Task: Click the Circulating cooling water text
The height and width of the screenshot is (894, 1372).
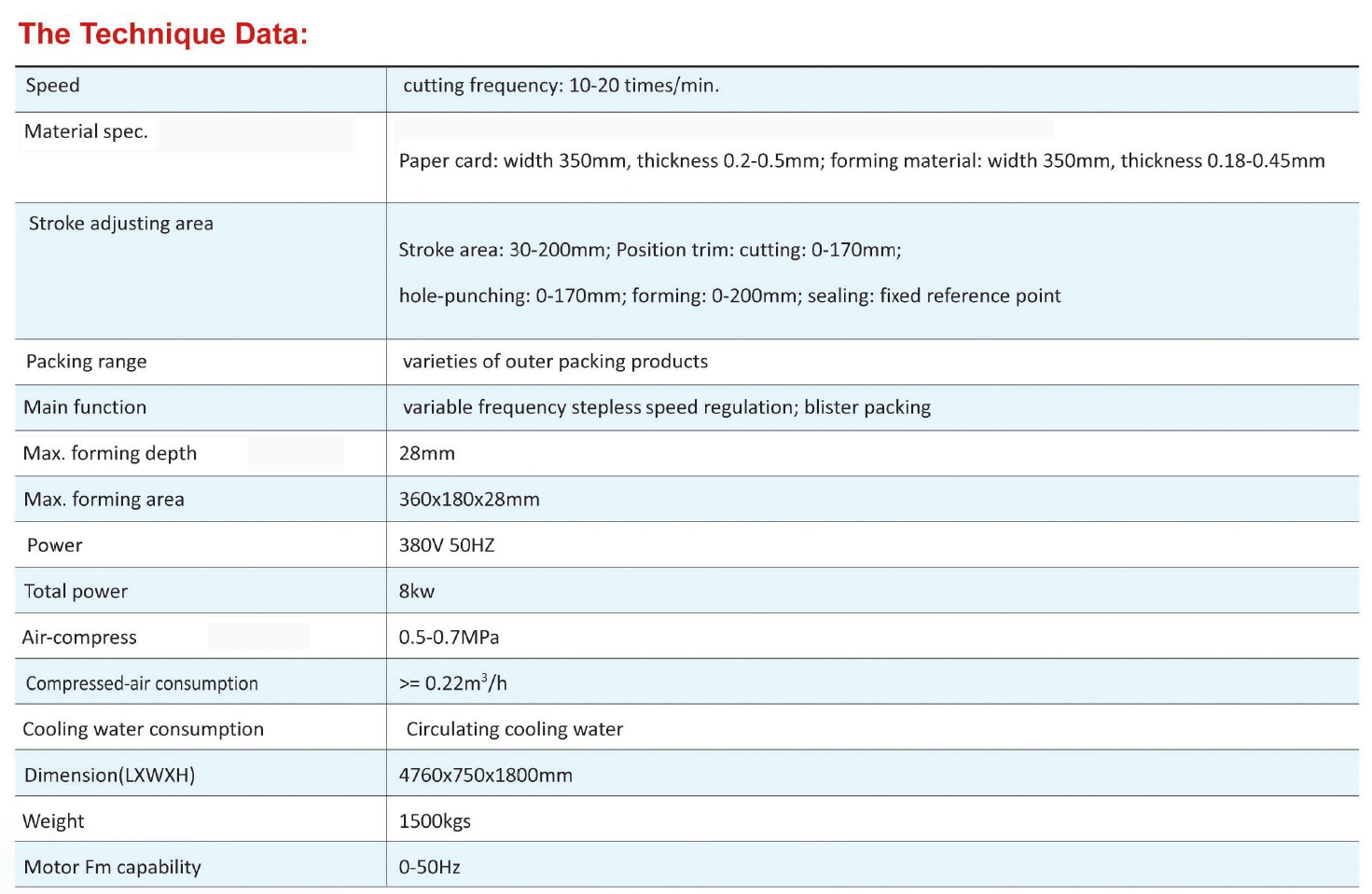Action: click(x=514, y=729)
